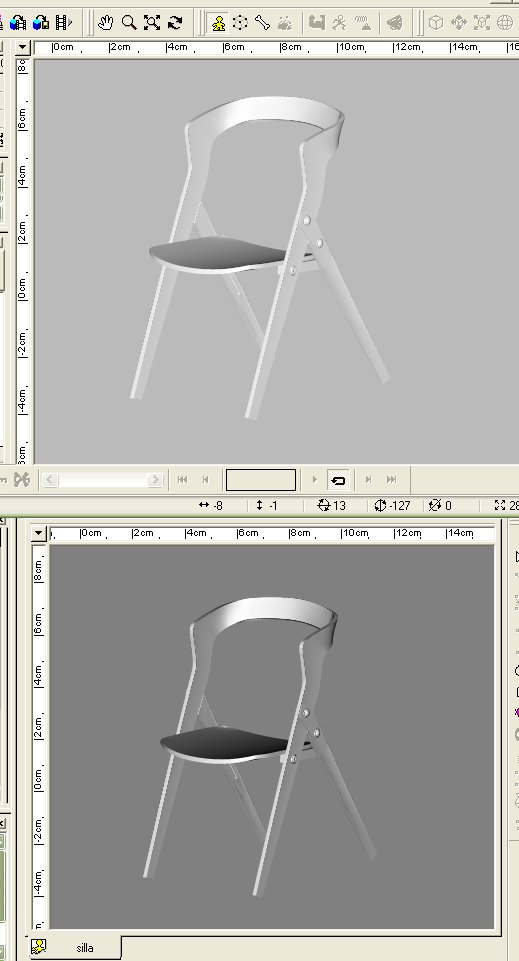
Task: Jump to the first animation frame
Action: (182, 479)
